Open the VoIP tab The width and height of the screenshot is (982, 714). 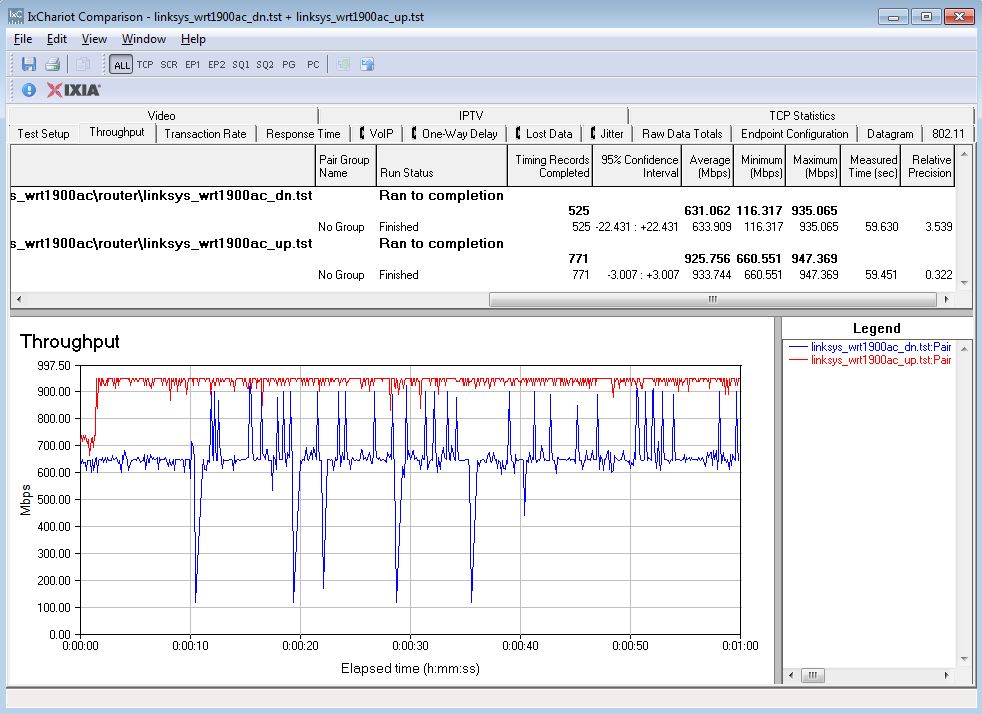(x=376, y=133)
